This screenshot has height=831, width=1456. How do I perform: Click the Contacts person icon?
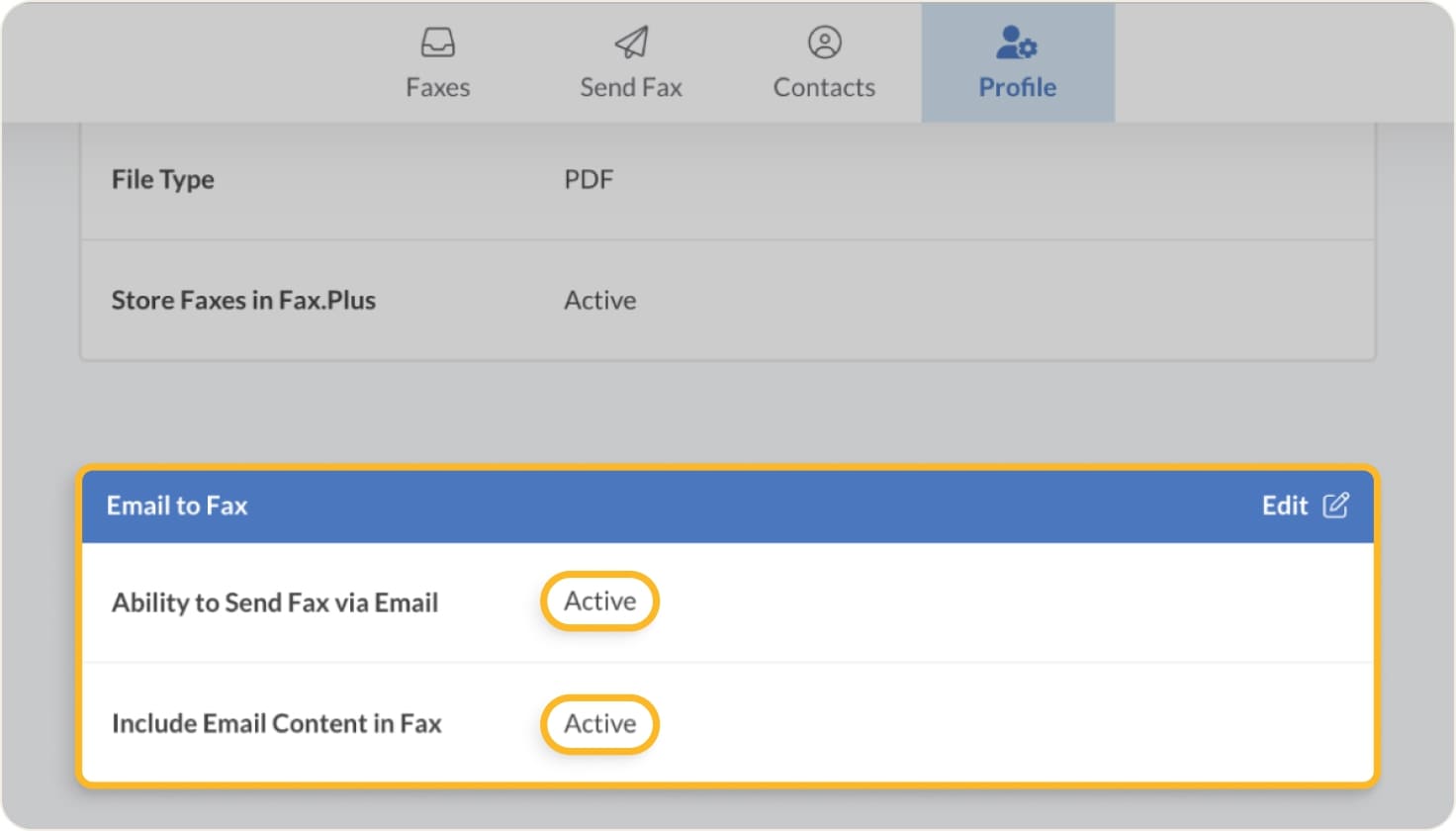click(x=823, y=43)
